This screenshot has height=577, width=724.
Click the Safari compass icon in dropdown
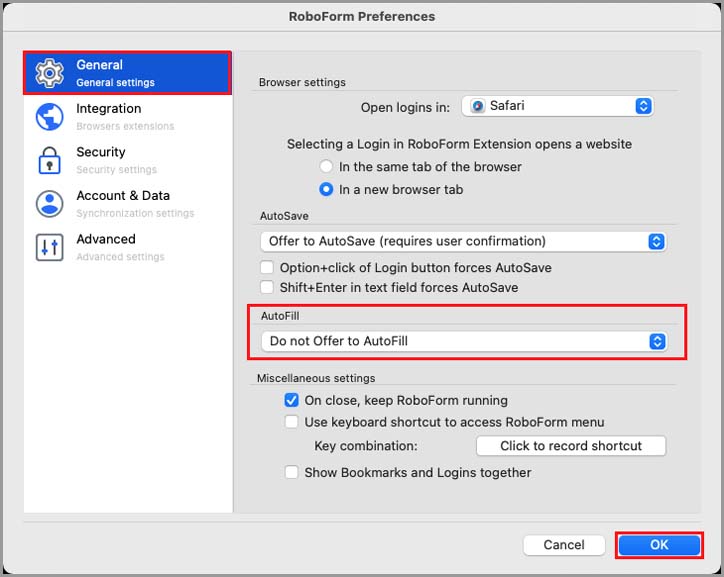[478, 106]
